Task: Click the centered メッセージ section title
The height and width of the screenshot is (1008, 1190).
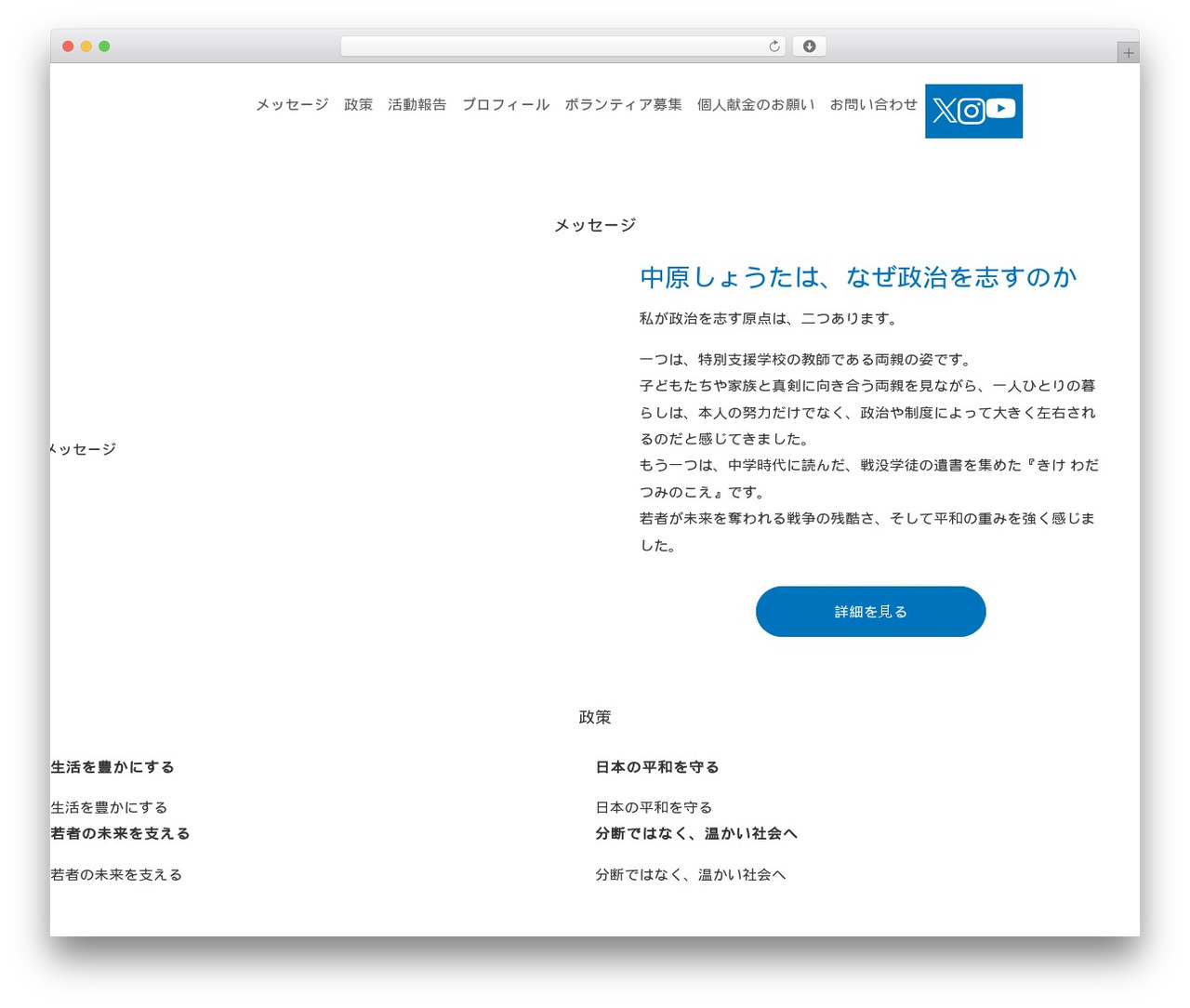Action: (595, 225)
